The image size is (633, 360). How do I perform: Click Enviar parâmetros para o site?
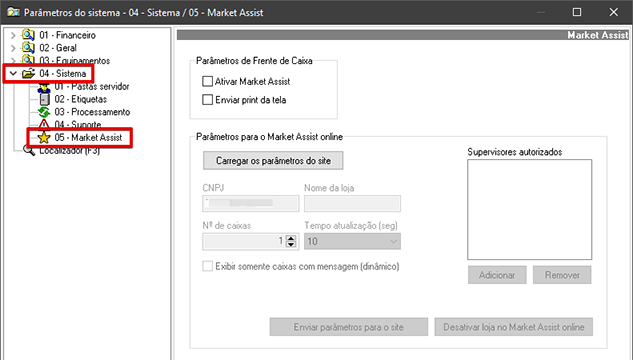click(x=349, y=327)
